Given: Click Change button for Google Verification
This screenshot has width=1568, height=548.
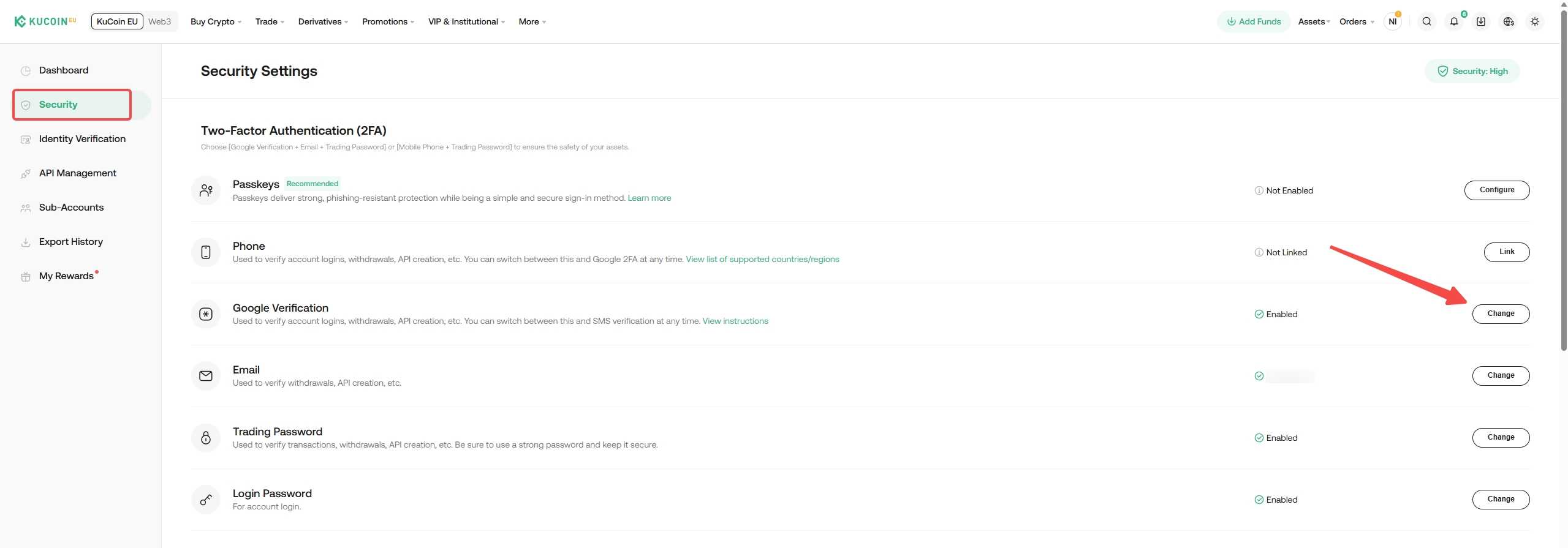Looking at the screenshot, I should coord(1501,313).
